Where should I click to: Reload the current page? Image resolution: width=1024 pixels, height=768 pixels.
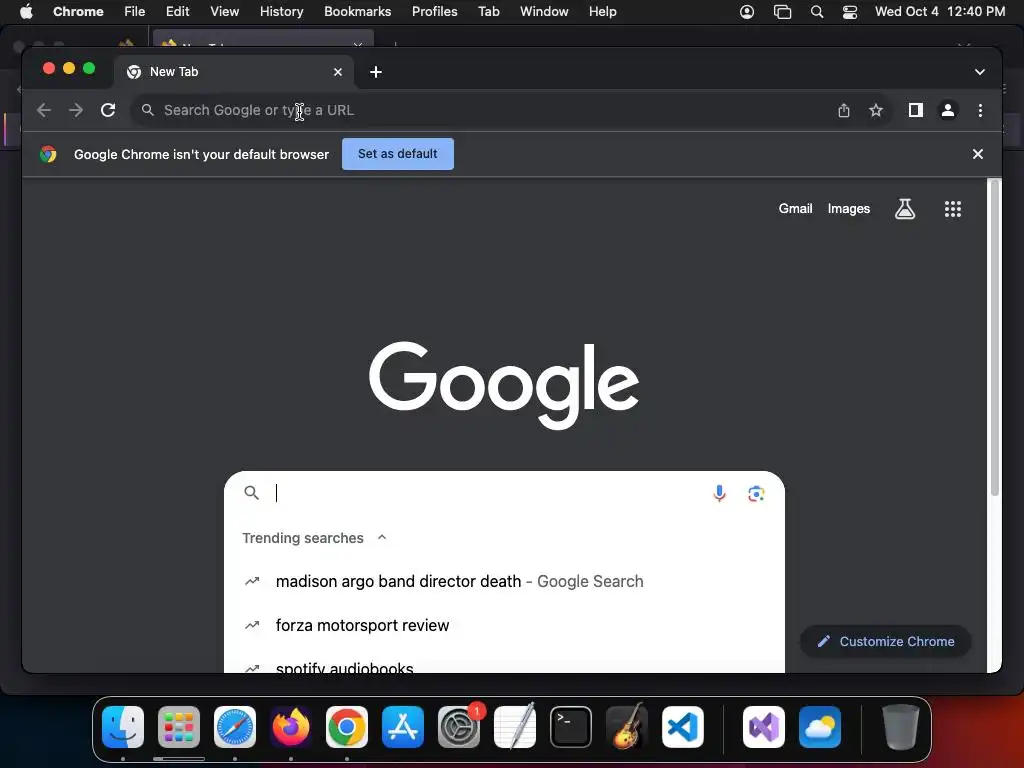[x=108, y=110]
